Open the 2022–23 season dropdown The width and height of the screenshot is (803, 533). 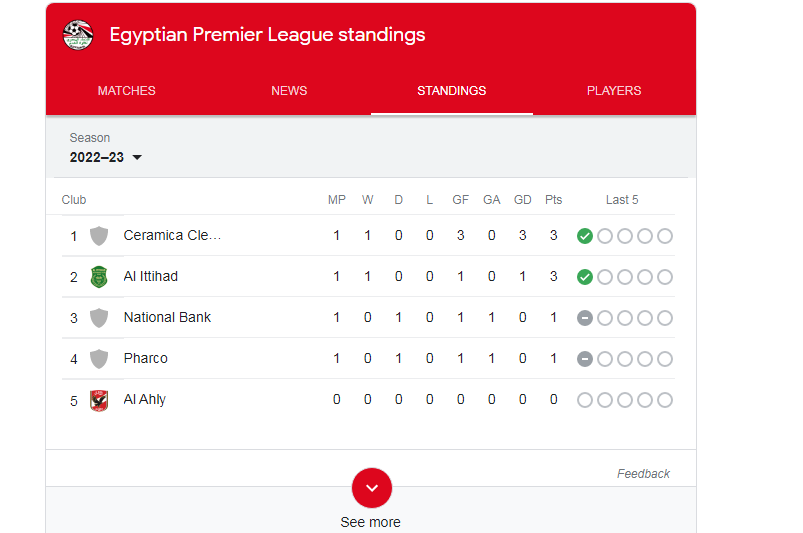click(x=105, y=157)
